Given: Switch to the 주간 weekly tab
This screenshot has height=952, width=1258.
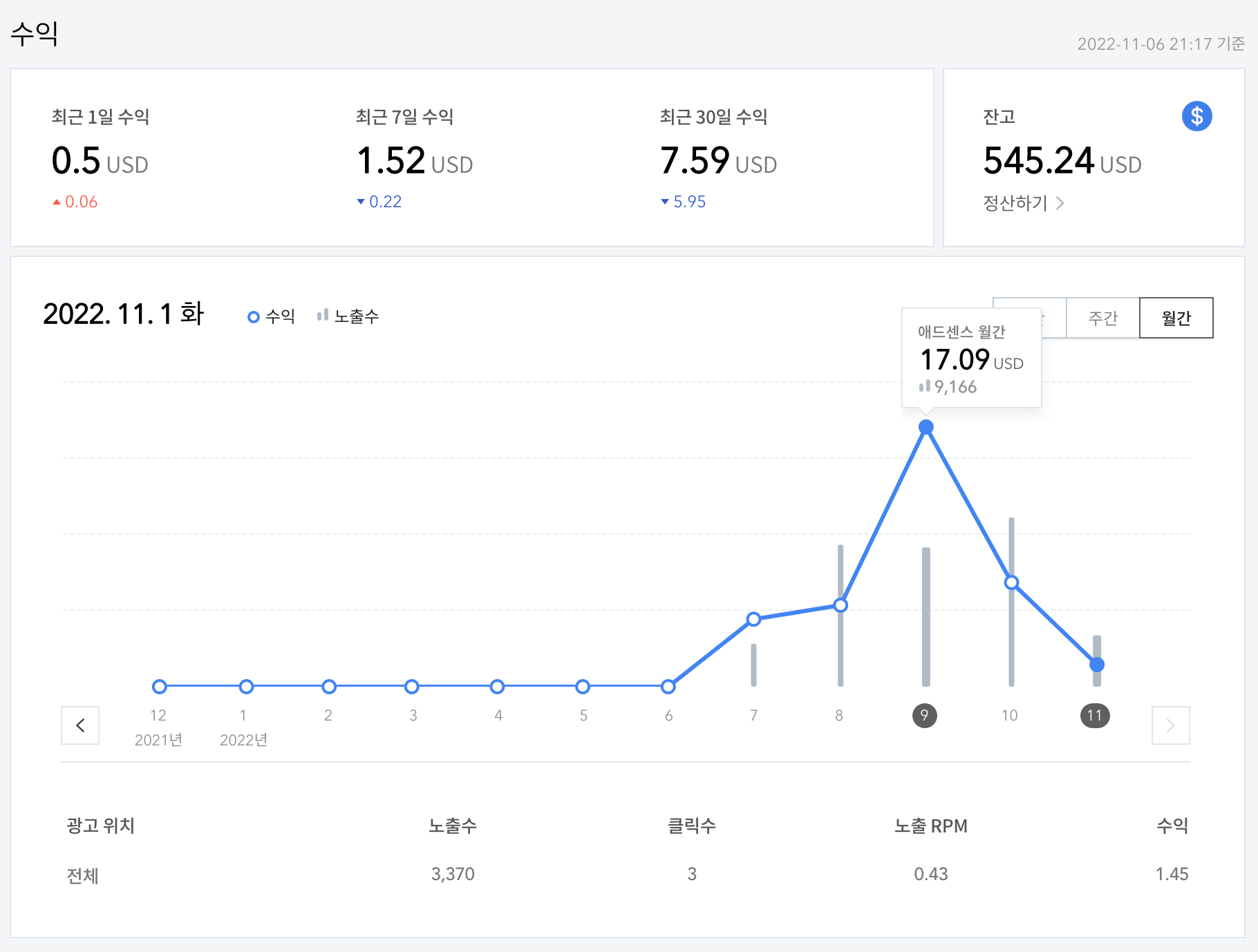Looking at the screenshot, I should [1102, 318].
